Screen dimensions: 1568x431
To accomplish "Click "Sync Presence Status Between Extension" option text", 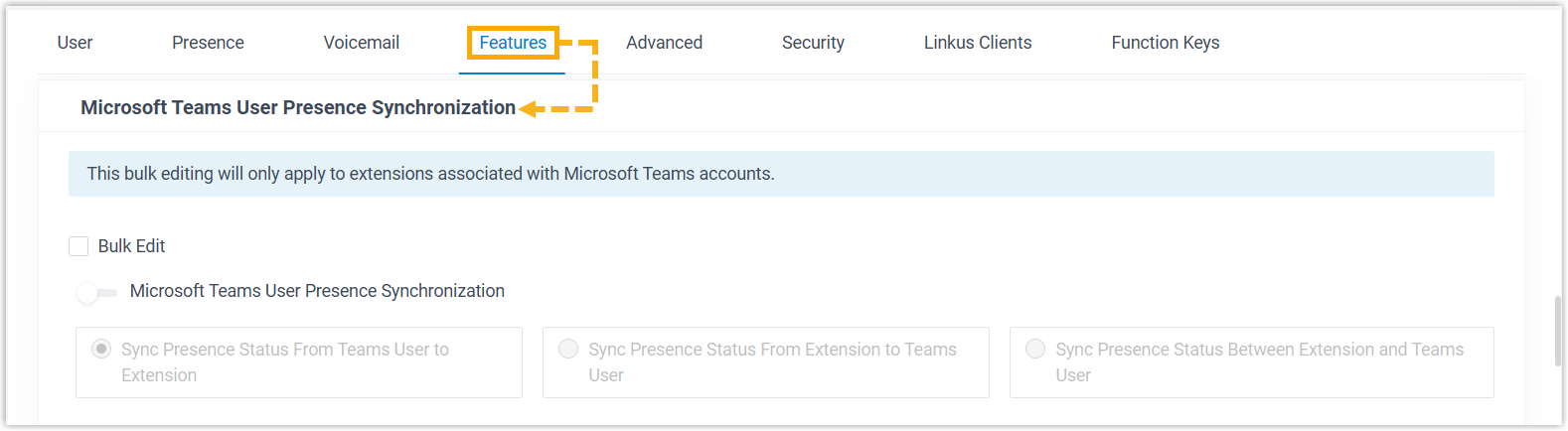I will point(1259,350).
